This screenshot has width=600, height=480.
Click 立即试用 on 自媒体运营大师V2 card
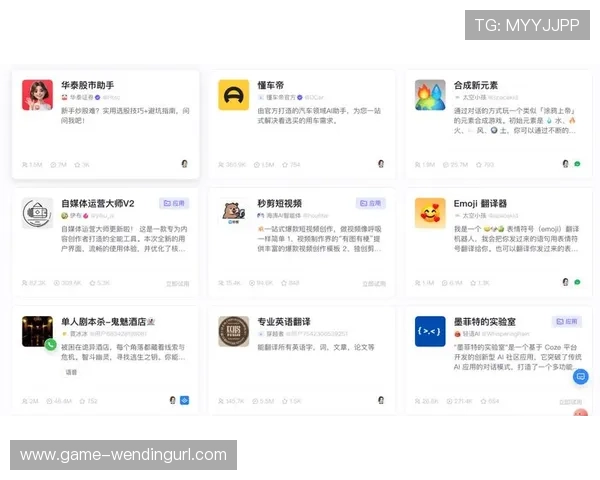click(177, 284)
